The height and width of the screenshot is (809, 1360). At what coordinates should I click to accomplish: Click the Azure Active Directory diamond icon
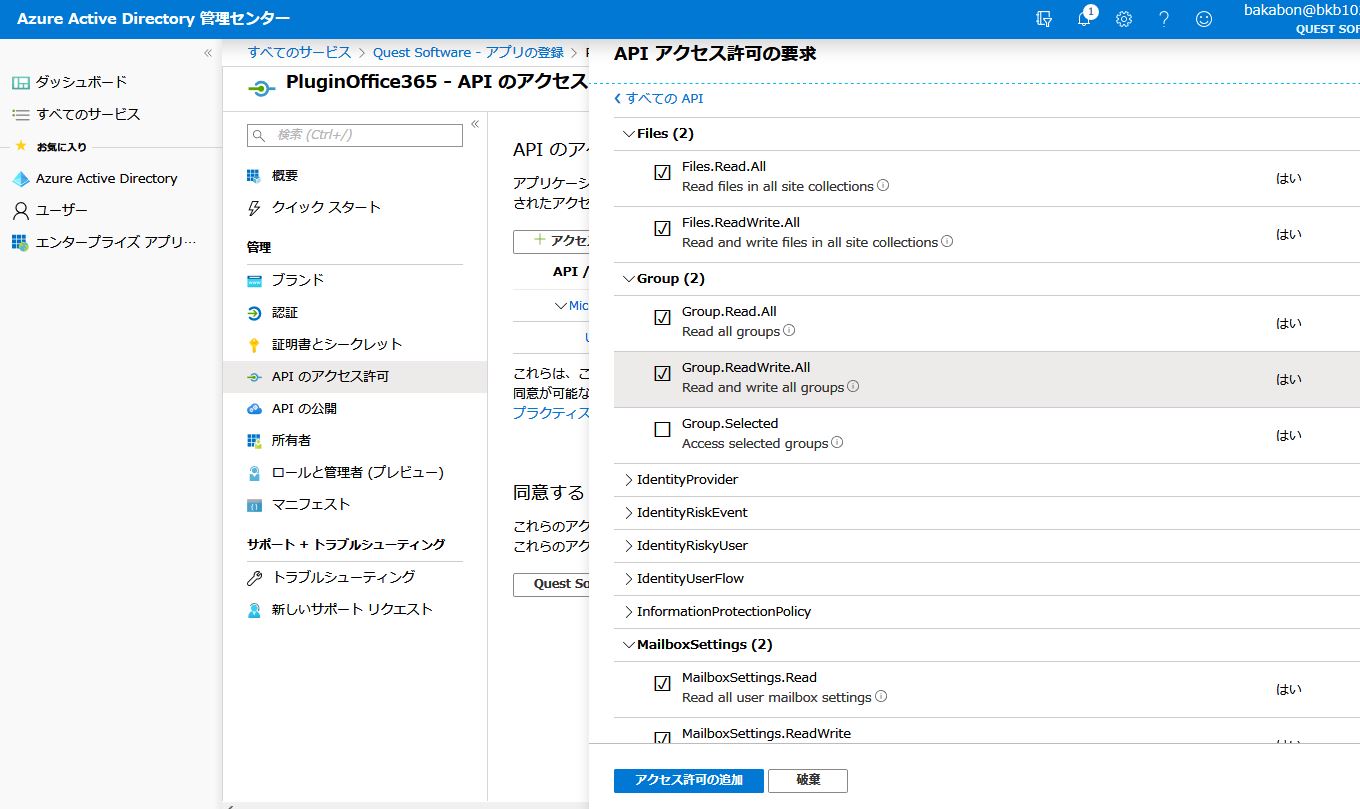[20, 179]
